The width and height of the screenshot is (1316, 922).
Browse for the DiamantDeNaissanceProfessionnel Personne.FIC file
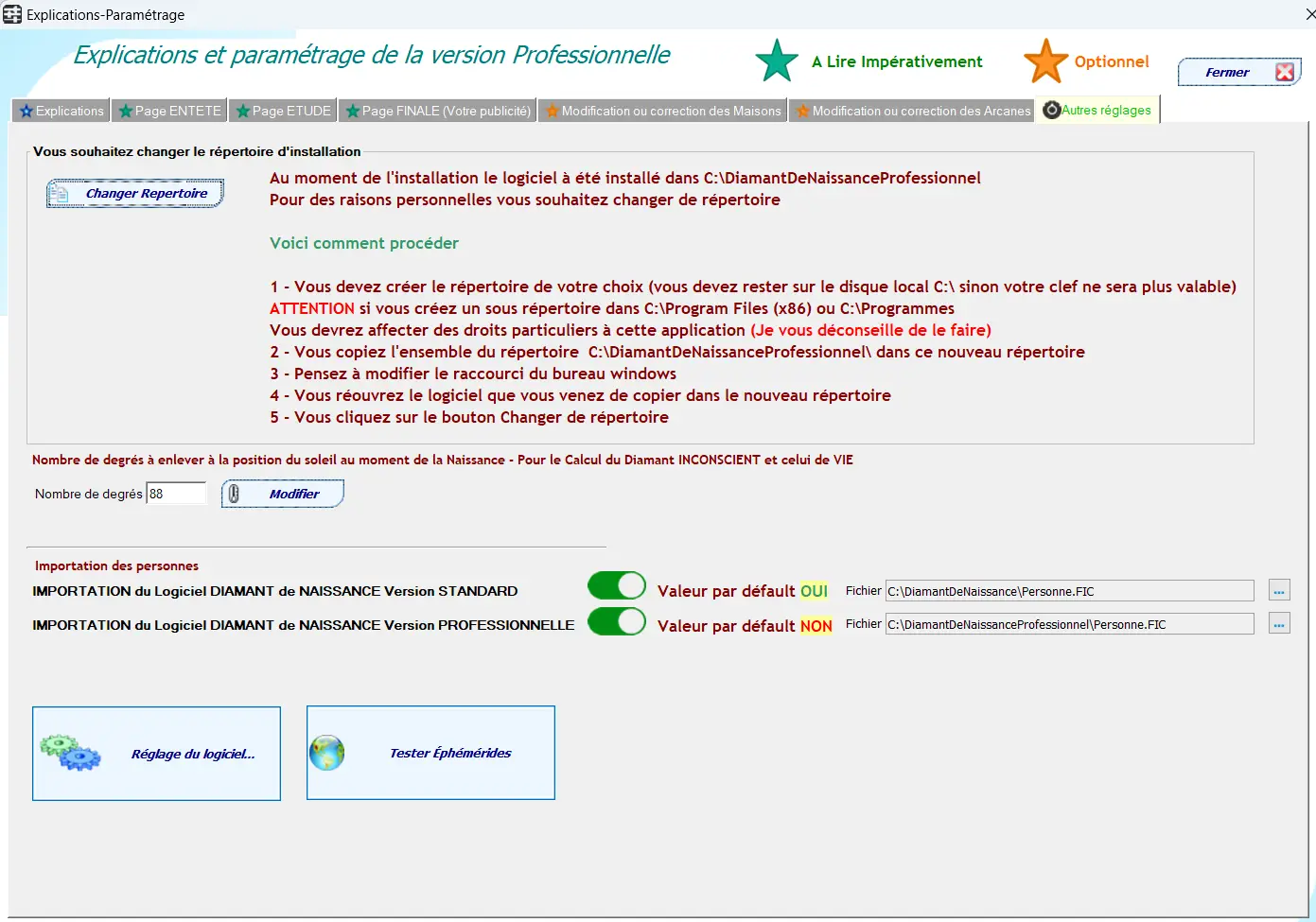[x=1279, y=624]
